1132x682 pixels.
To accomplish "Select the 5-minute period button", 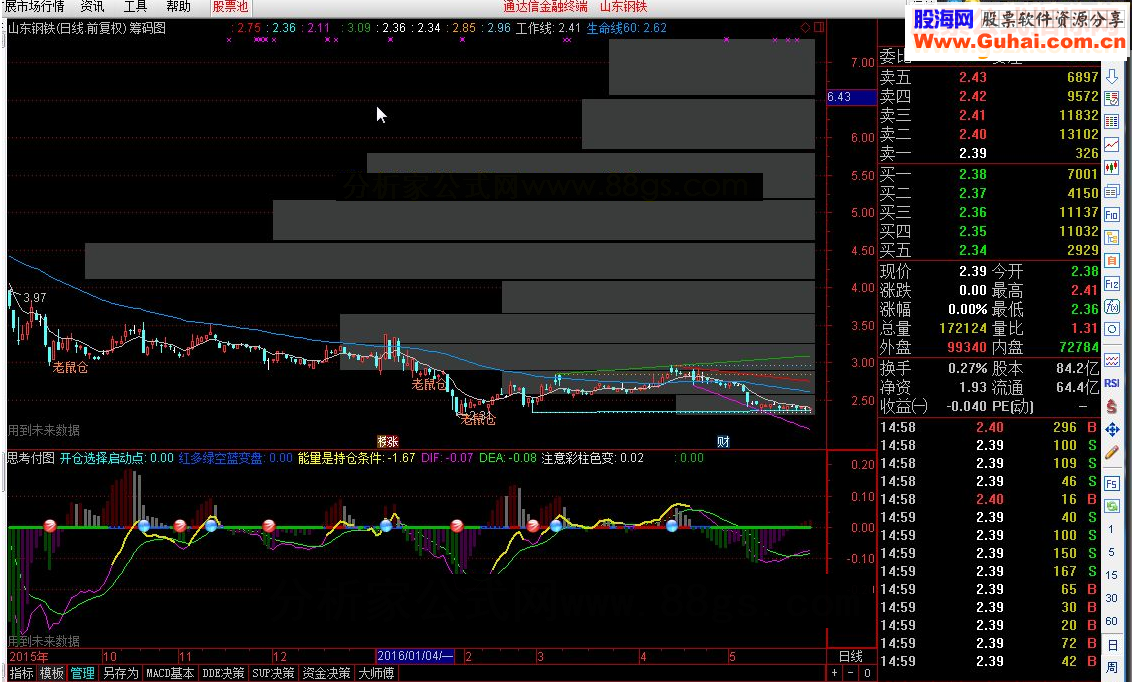I will coord(1112,552).
